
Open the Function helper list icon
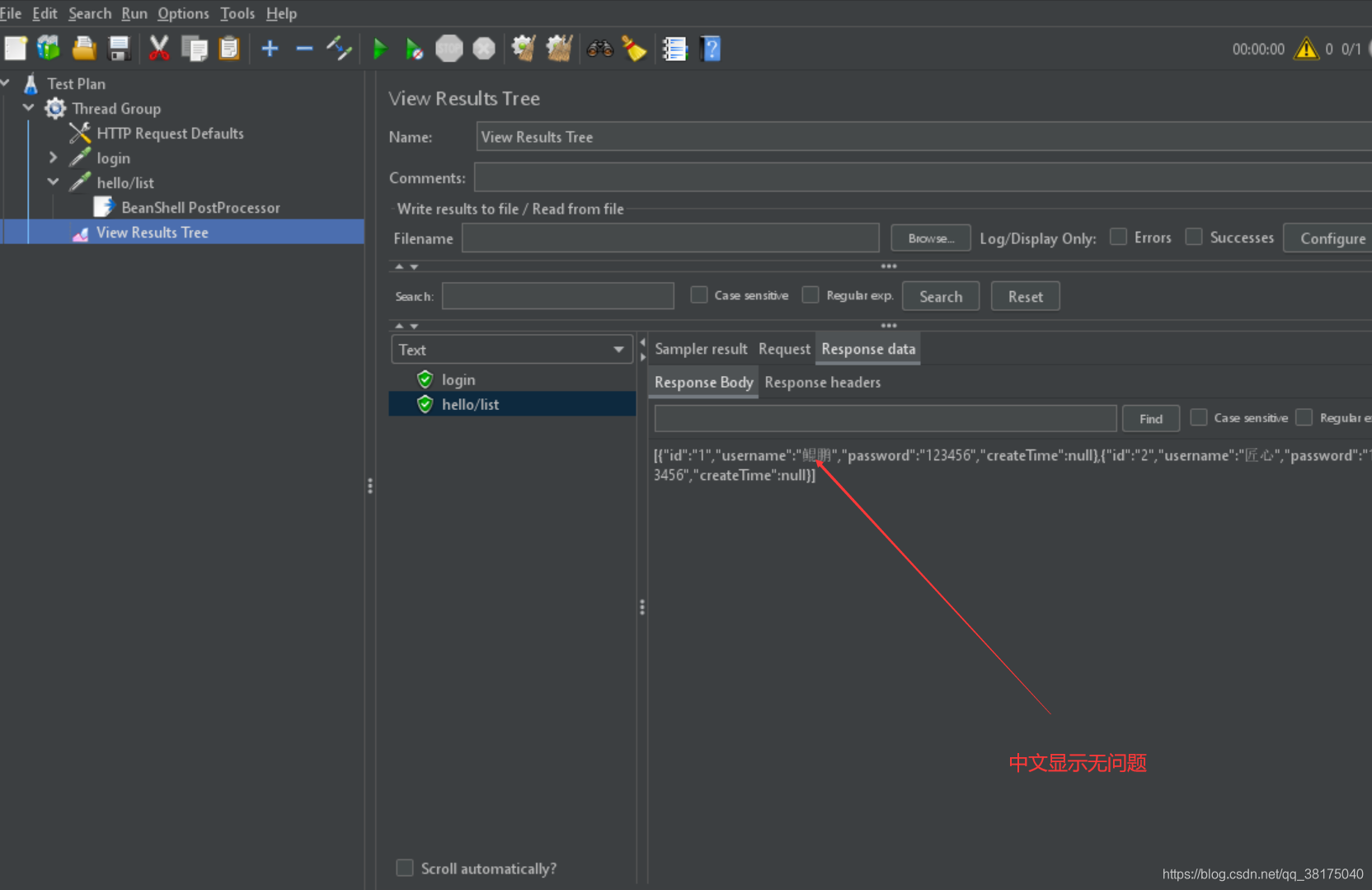click(x=674, y=49)
